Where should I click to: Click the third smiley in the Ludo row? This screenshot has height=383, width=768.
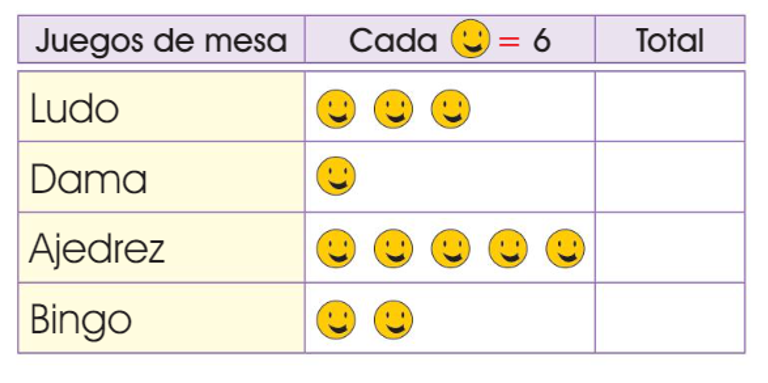coord(451,109)
